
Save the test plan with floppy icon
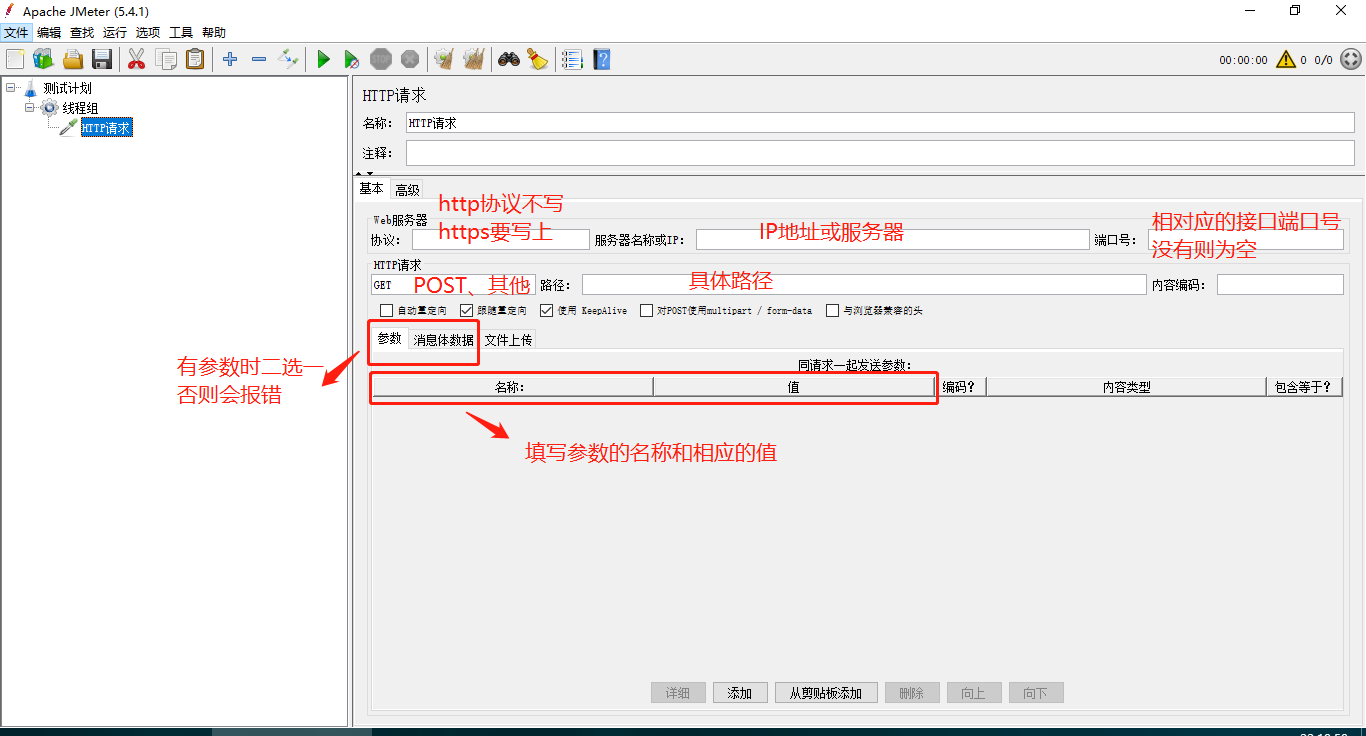(101, 59)
